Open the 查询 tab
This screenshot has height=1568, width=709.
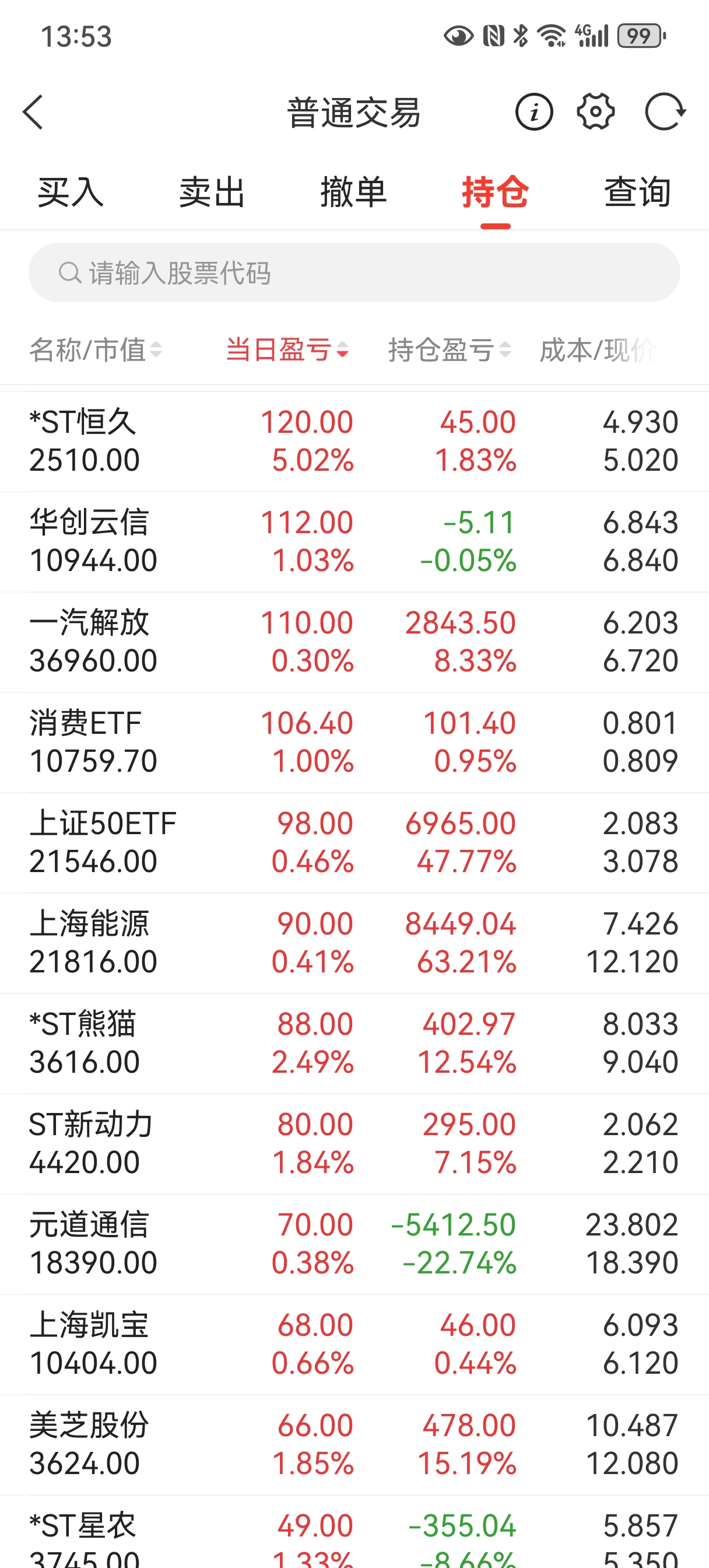point(637,192)
